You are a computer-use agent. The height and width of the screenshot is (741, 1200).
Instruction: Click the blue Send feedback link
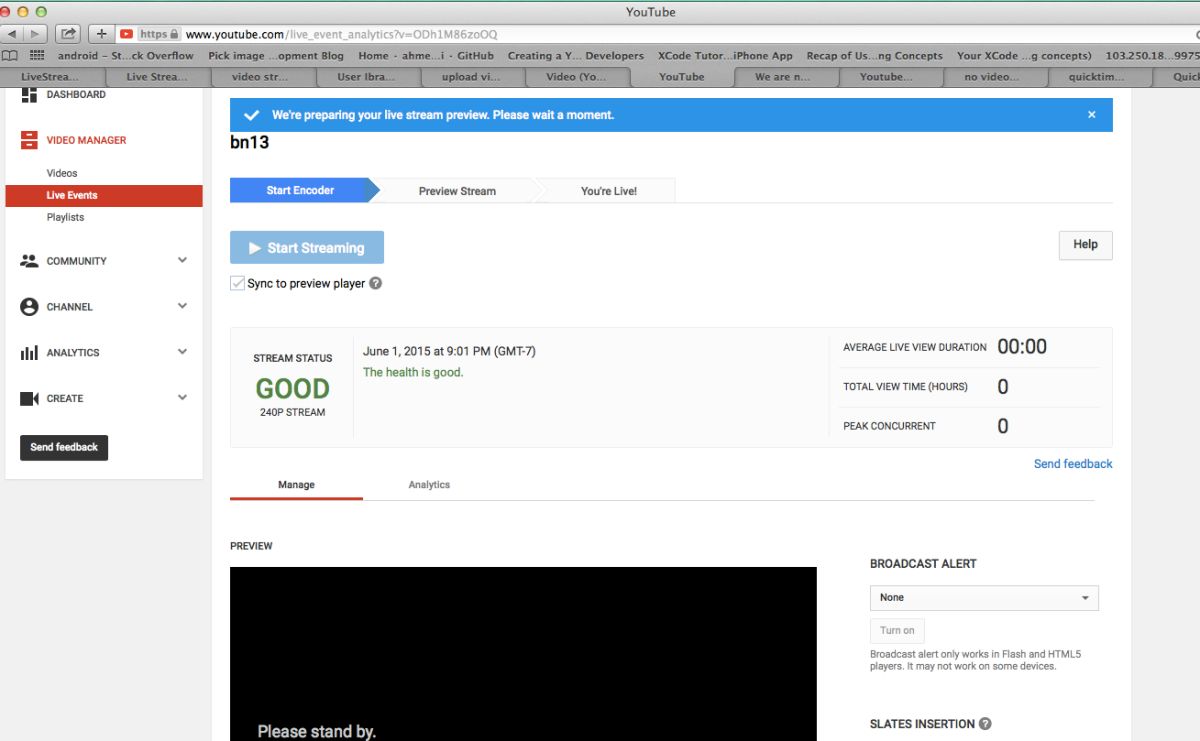click(x=1073, y=464)
